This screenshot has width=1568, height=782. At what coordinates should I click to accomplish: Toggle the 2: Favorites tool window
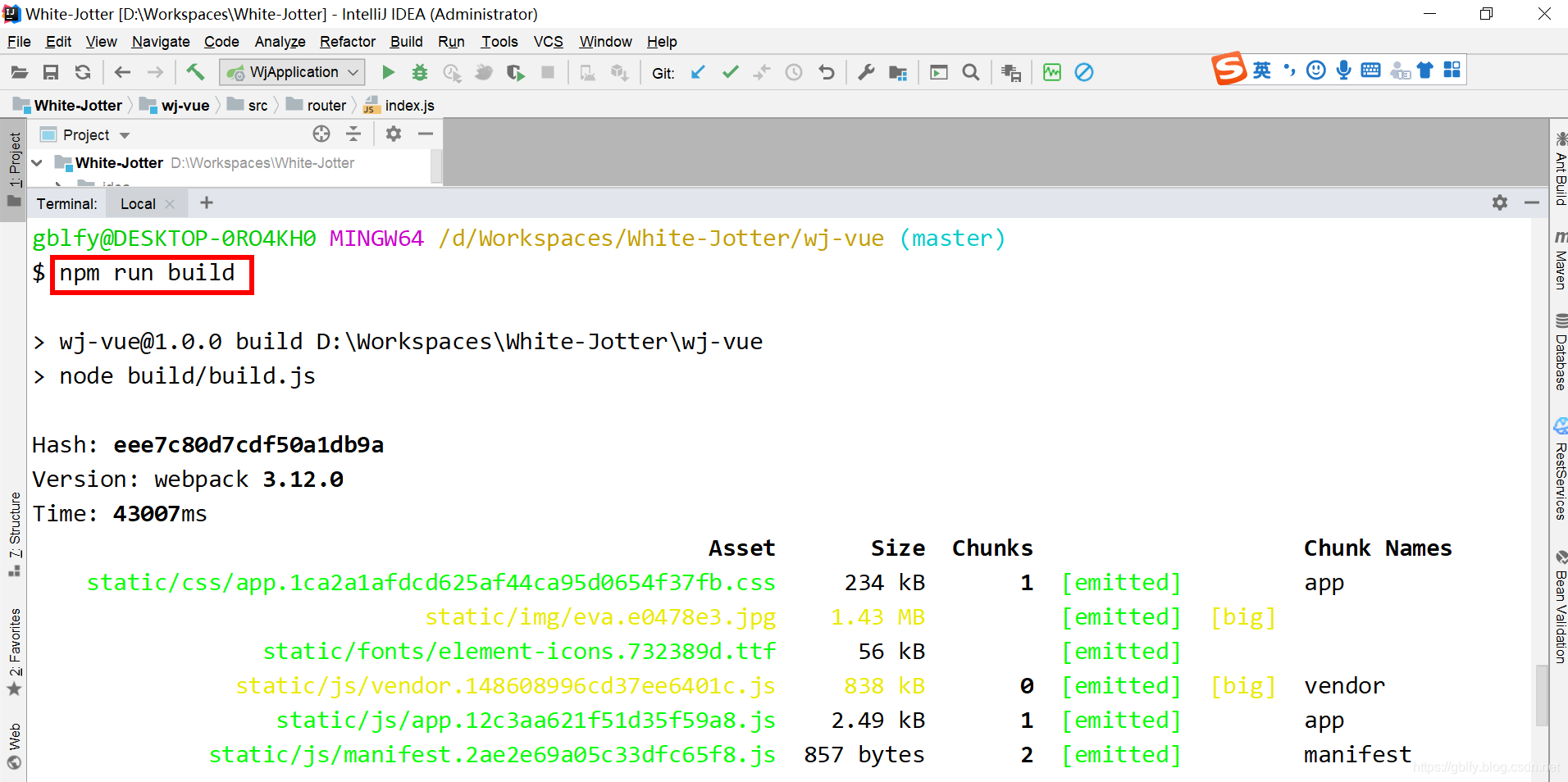click(14, 652)
